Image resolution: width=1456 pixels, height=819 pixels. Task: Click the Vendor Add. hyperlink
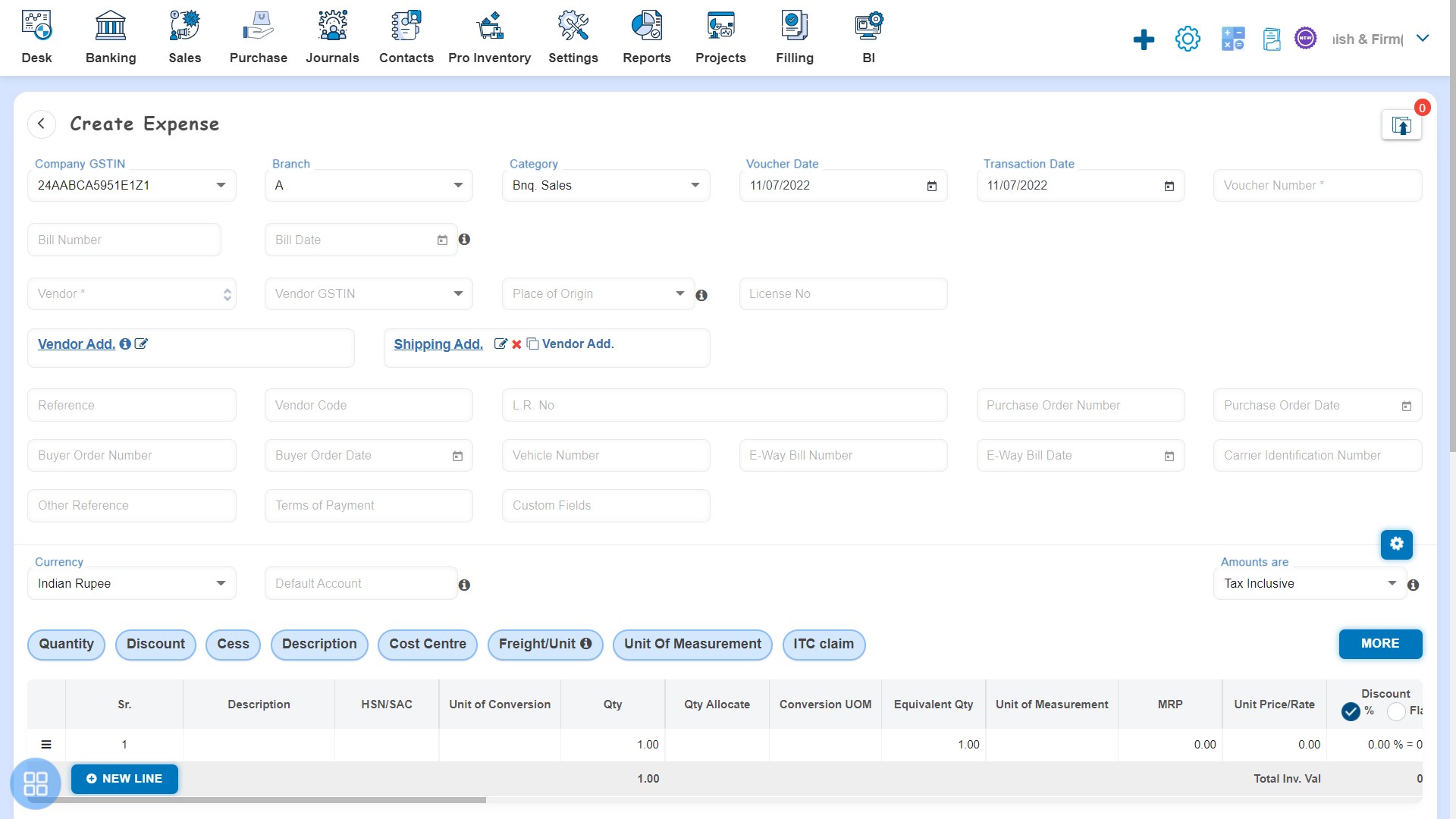click(x=76, y=344)
